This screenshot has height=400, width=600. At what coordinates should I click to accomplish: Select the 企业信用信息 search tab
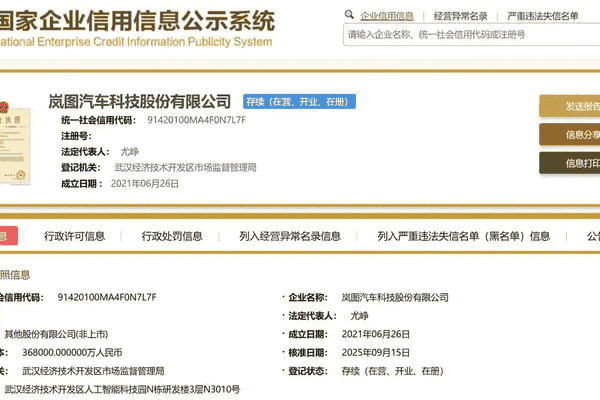click(386, 16)
